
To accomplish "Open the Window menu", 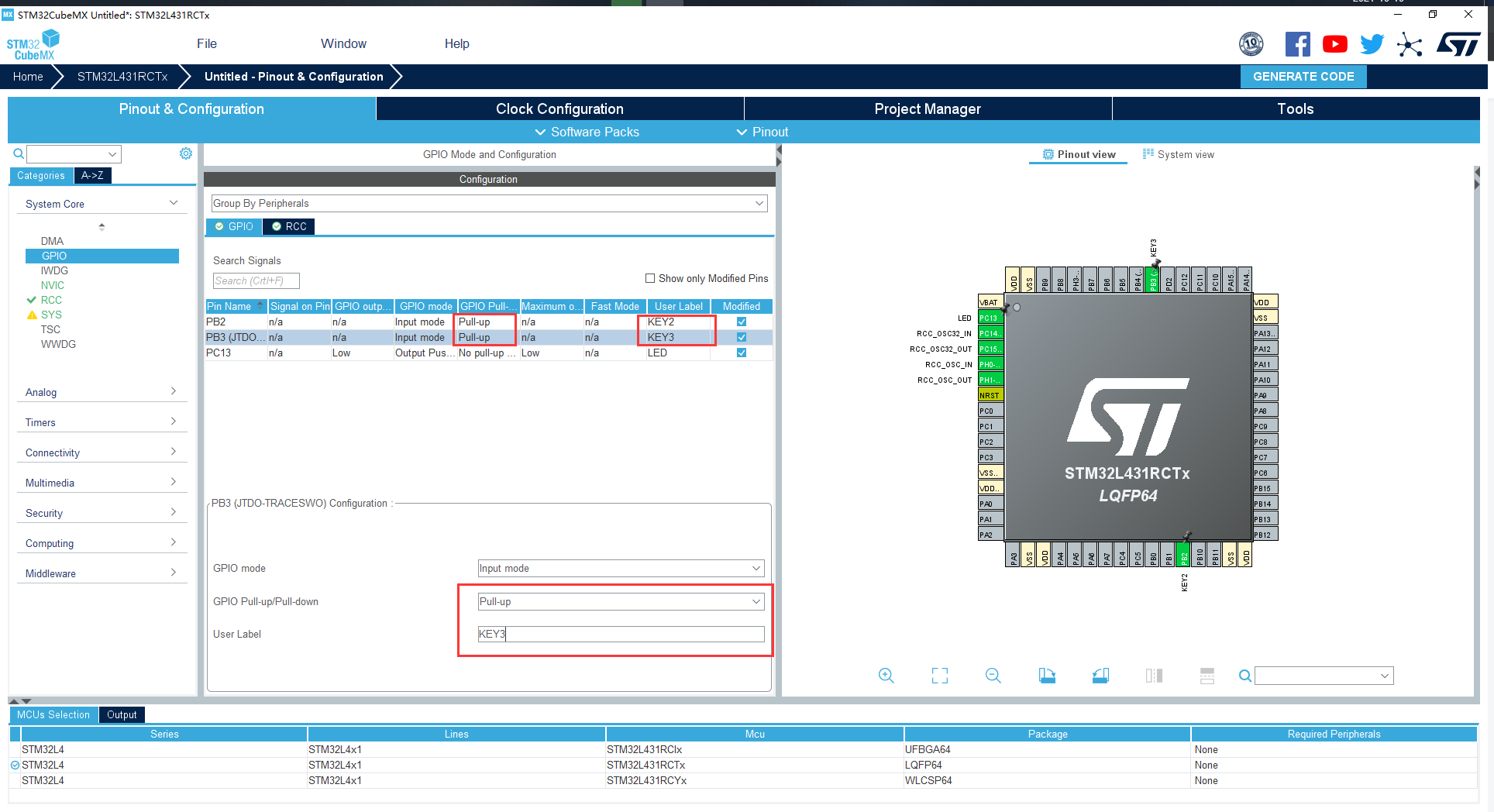I will click(x=343, y=43).
